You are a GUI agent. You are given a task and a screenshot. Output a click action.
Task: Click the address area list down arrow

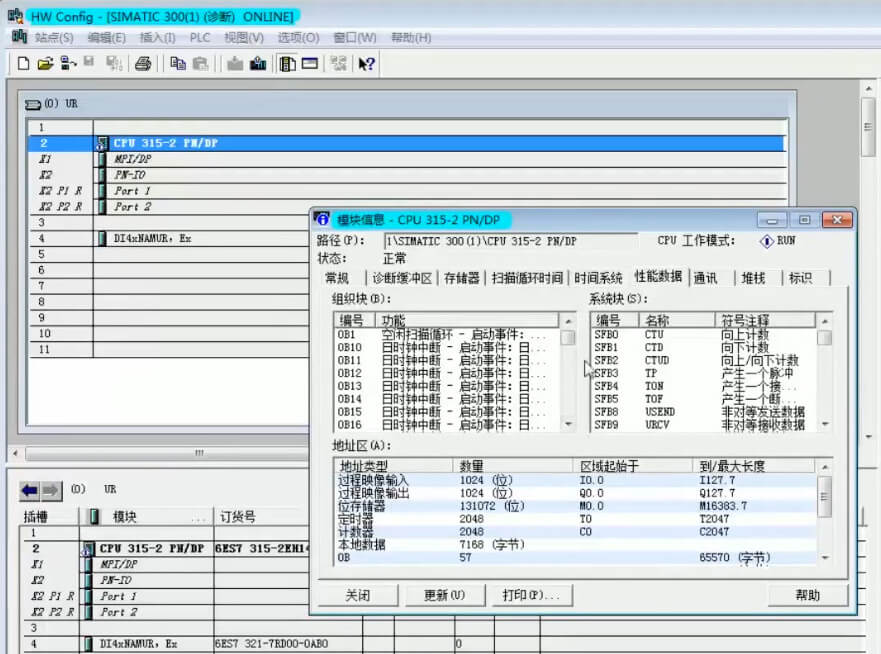pos(824,557)
